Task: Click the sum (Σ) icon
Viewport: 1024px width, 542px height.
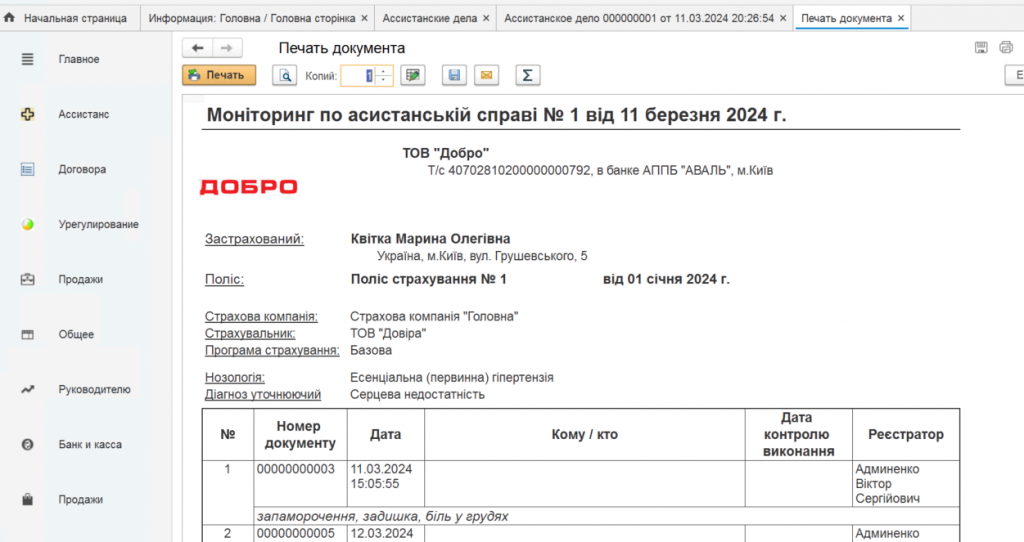Action: click(x=527, y=75)
